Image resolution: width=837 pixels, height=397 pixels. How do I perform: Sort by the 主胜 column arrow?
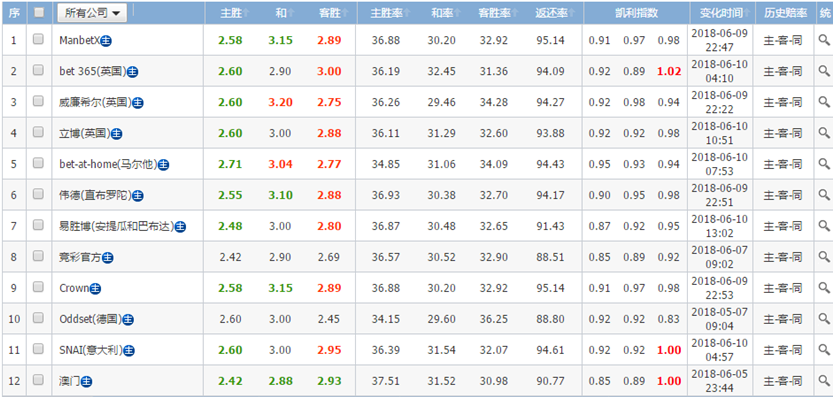(246, 14)
